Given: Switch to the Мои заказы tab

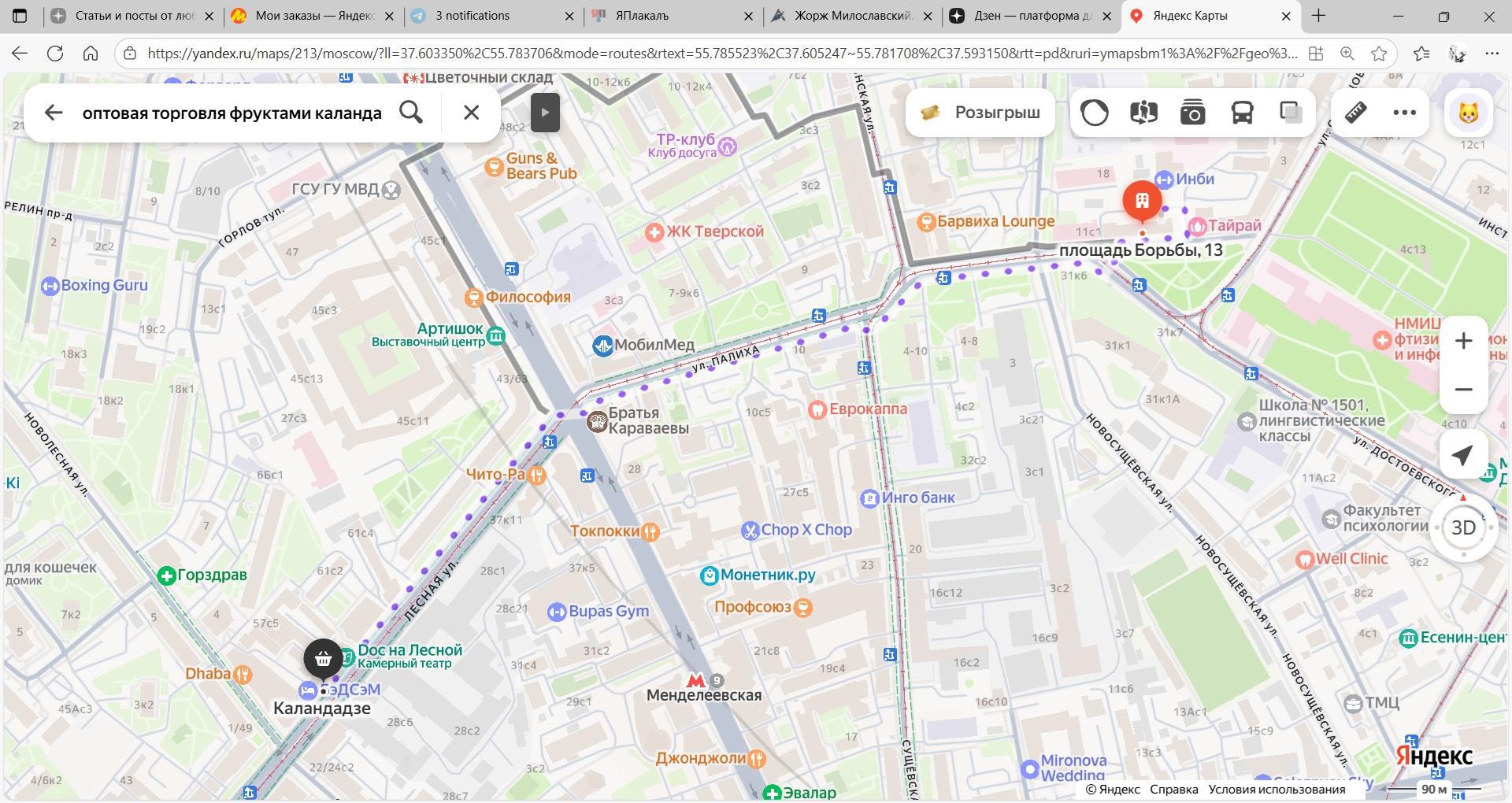Looking at the screenshot, I should [x=313, y=16].
